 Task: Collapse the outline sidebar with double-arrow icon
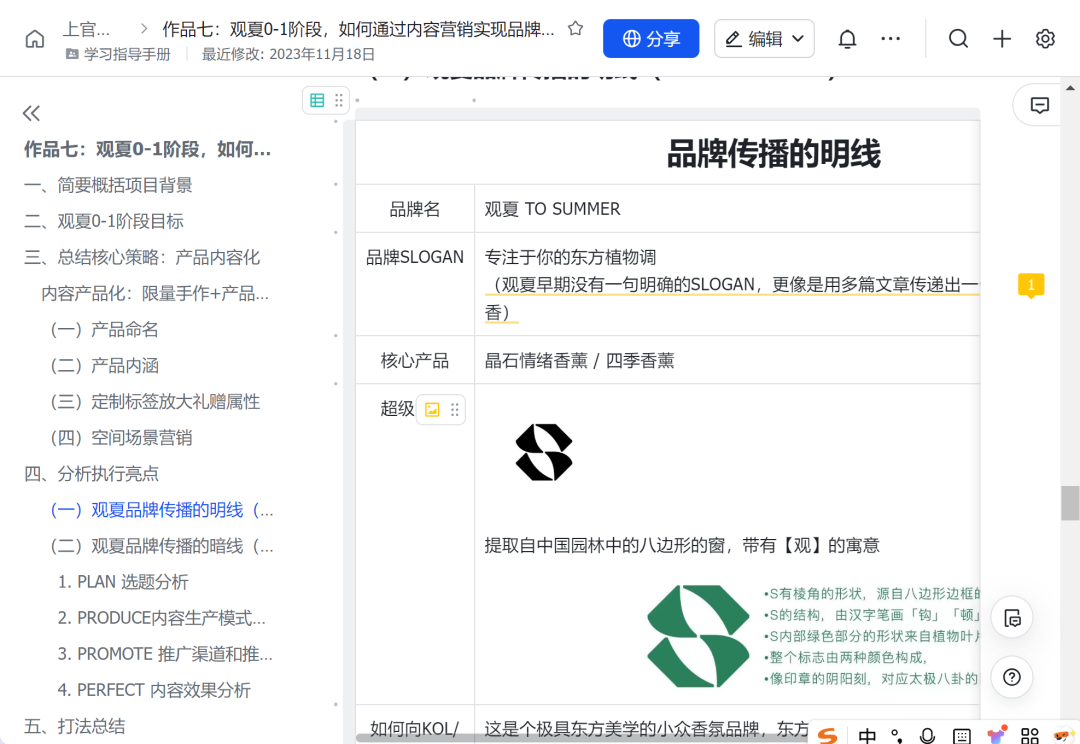[31, 113]
